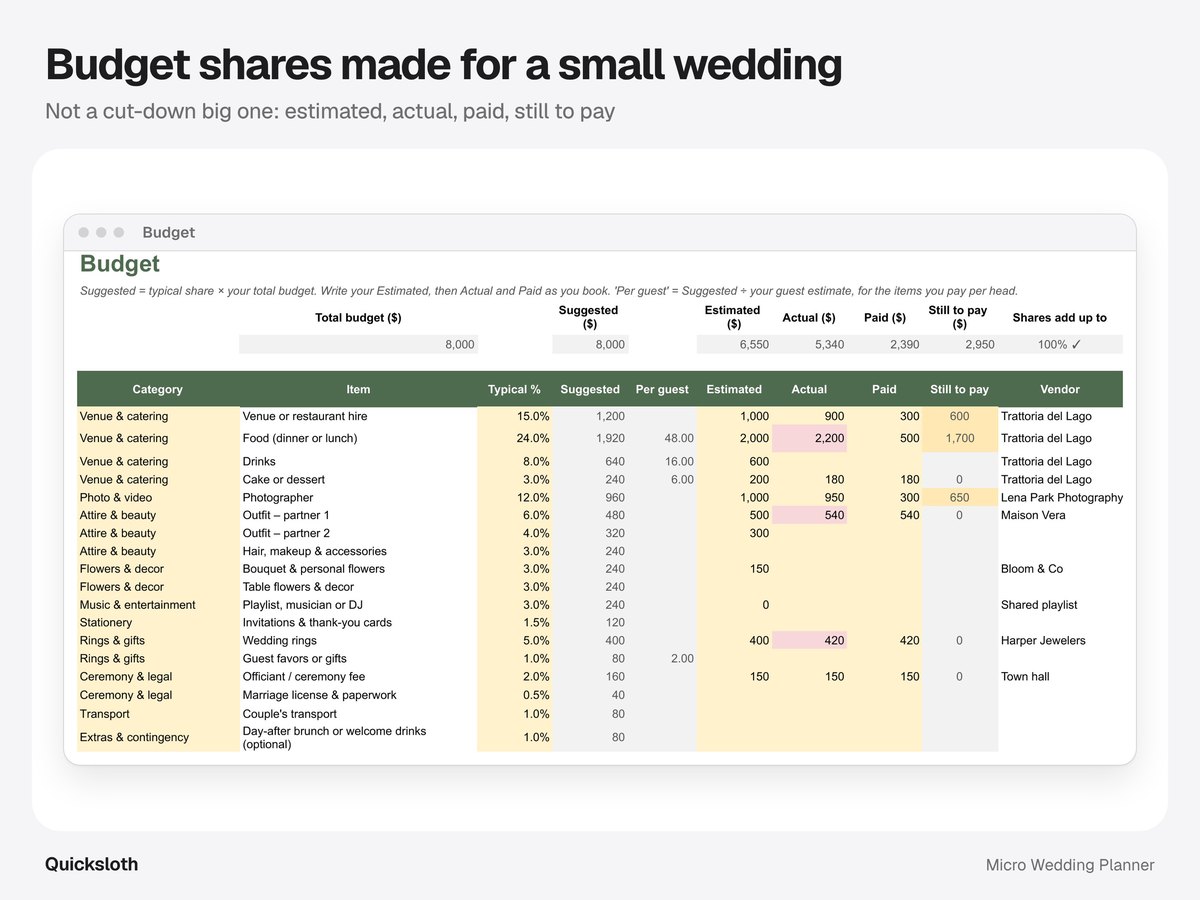1200x900 pixels.
Task: Click 'Hair, makeup & accessories' item cell
Action: coord(358,551)
